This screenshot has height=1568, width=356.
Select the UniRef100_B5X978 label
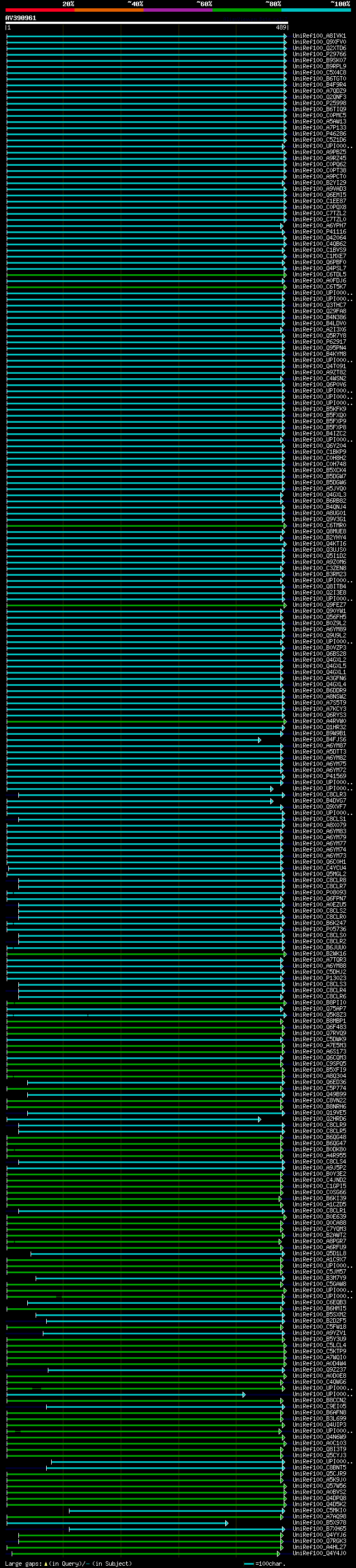pyautogui.click(x=319, y=1523)
